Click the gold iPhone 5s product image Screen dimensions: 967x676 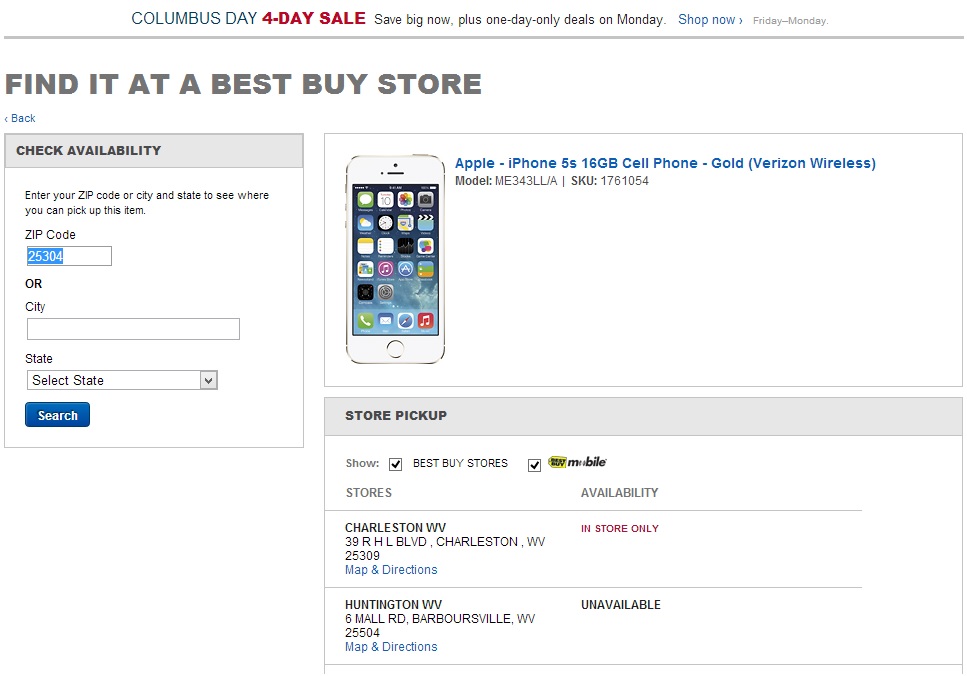(x=395, y=258)
